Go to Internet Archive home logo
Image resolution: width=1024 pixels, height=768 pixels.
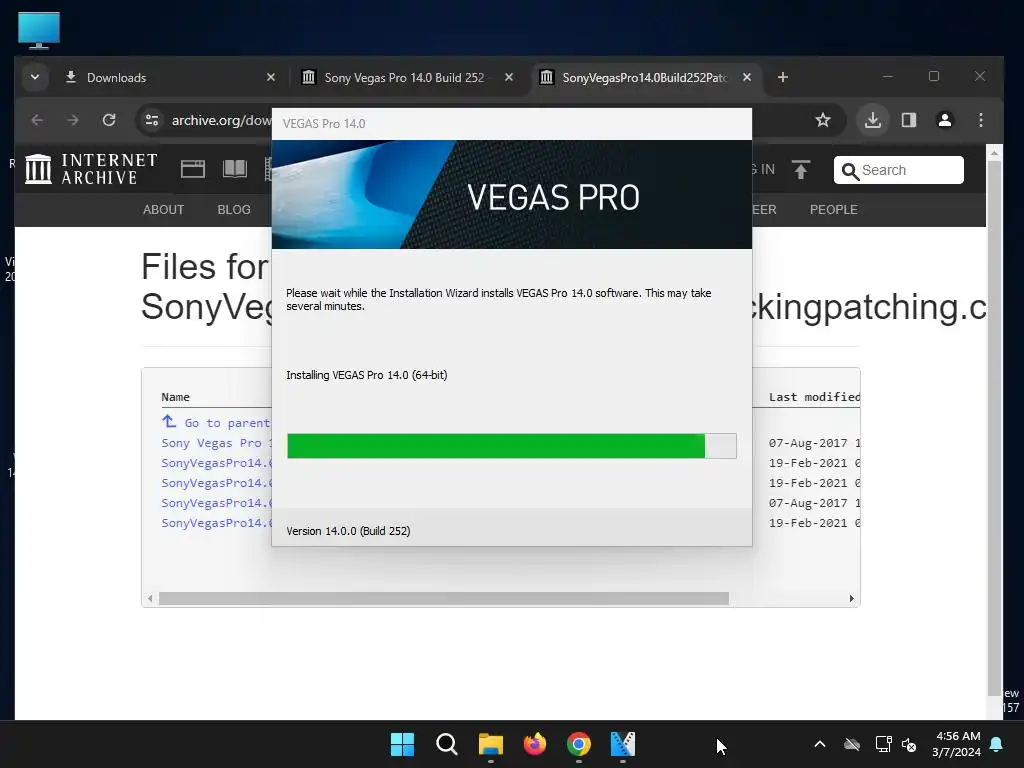tap(91, 168)
